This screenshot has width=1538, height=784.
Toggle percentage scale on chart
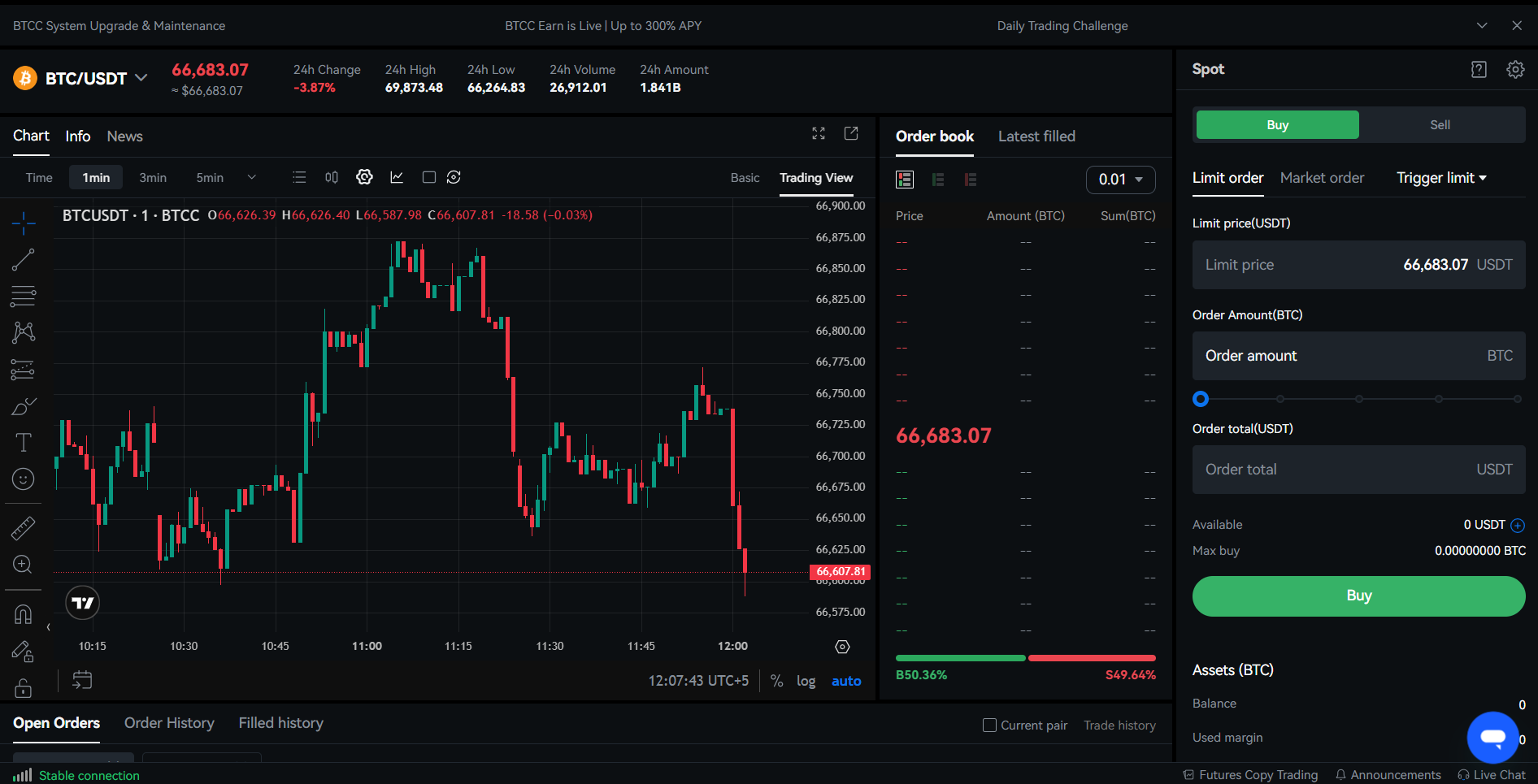click(x=777, y=681)
